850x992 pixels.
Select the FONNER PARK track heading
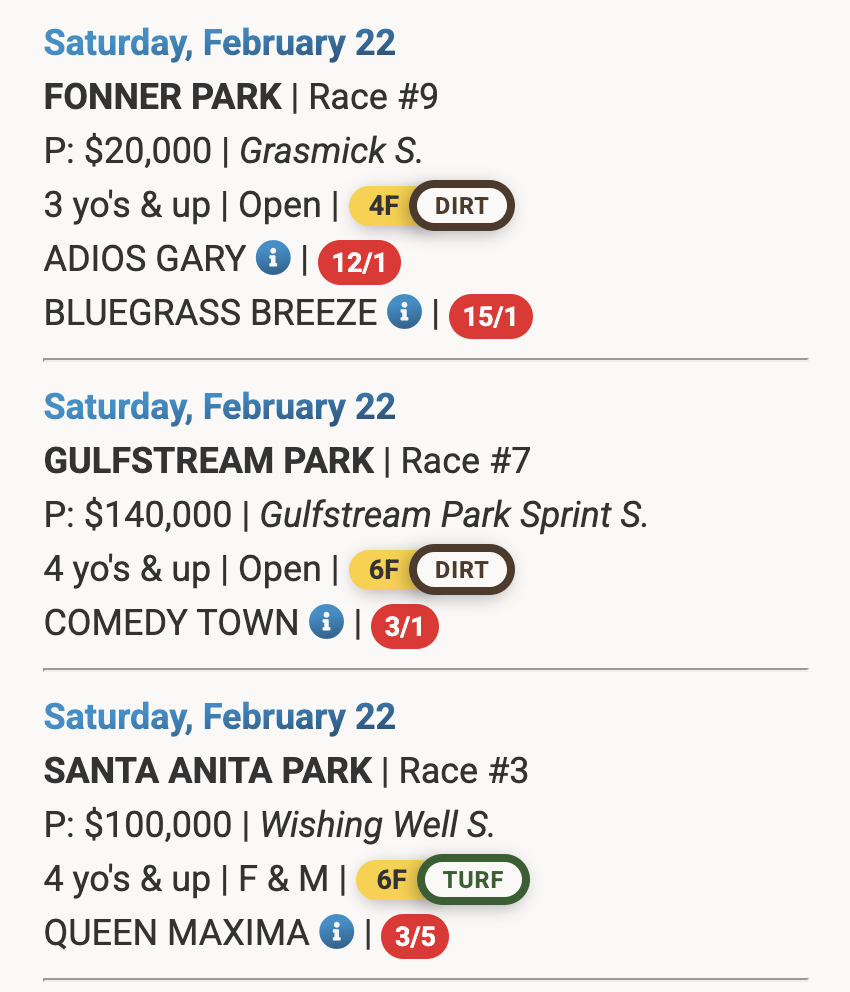click(163, 97)
